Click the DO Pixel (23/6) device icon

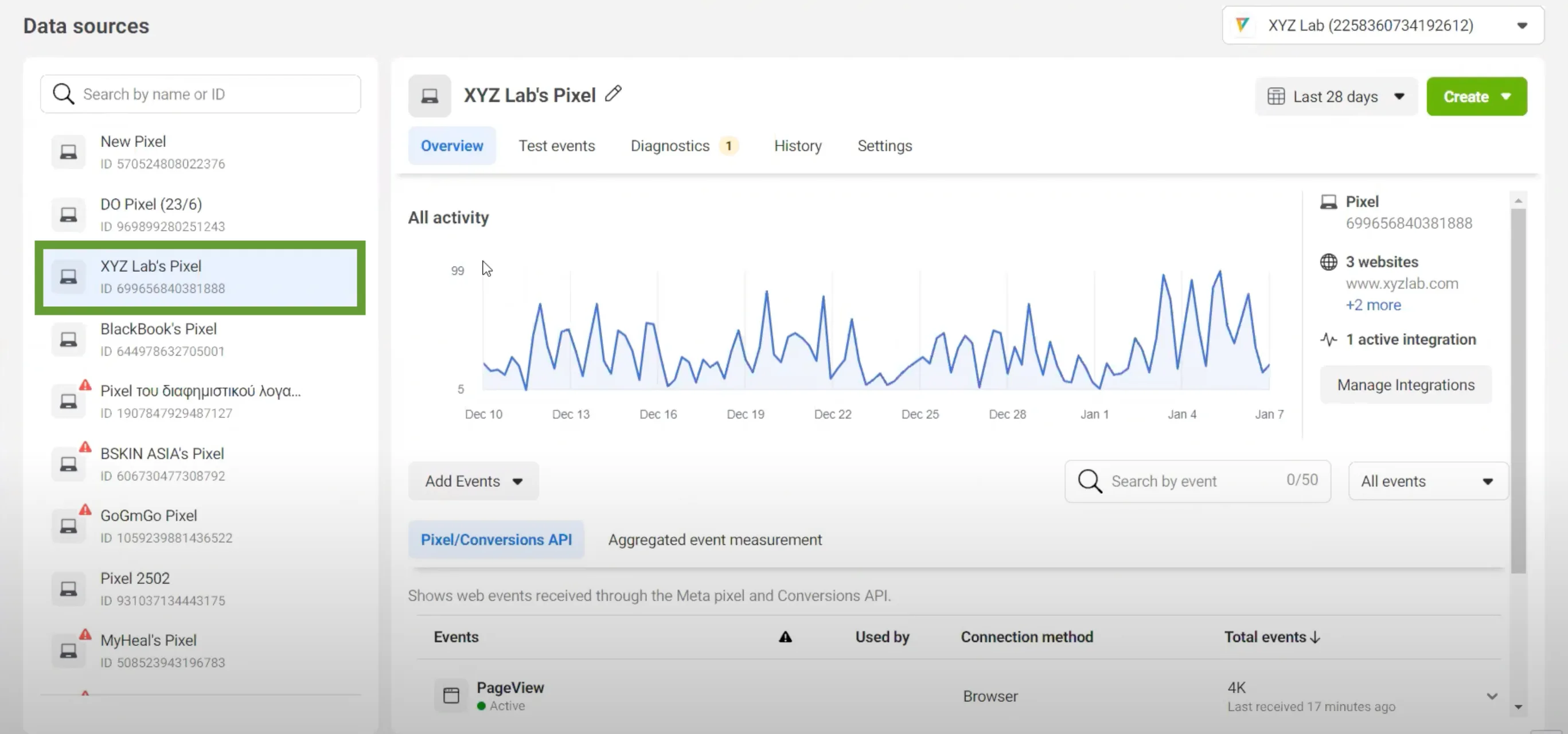coord(68,215)
